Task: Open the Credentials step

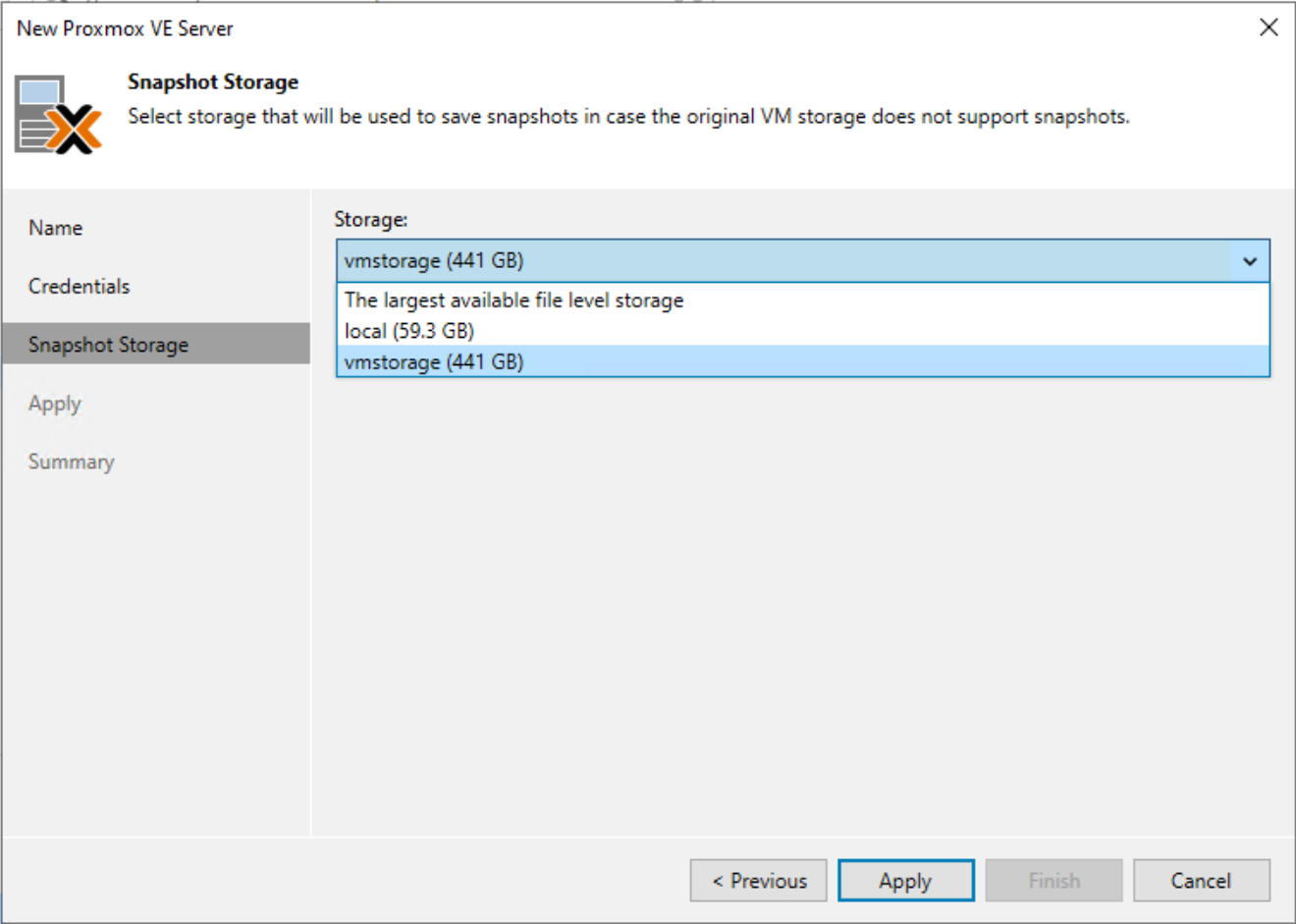Action: (79, 286)
